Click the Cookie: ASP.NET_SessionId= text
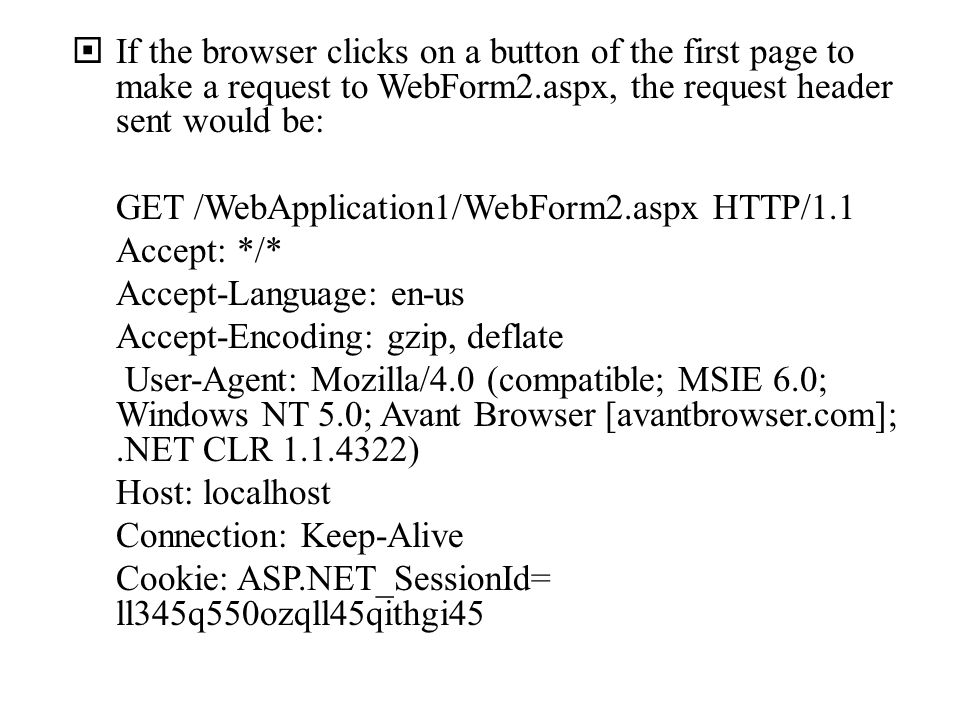The width and height of the screenshot is (960, 720). click(x=333, y=579)
